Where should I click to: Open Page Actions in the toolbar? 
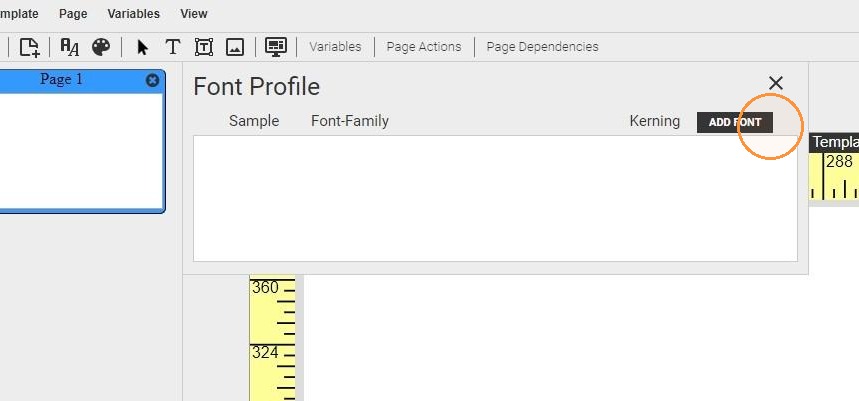(x=424, y=47)
